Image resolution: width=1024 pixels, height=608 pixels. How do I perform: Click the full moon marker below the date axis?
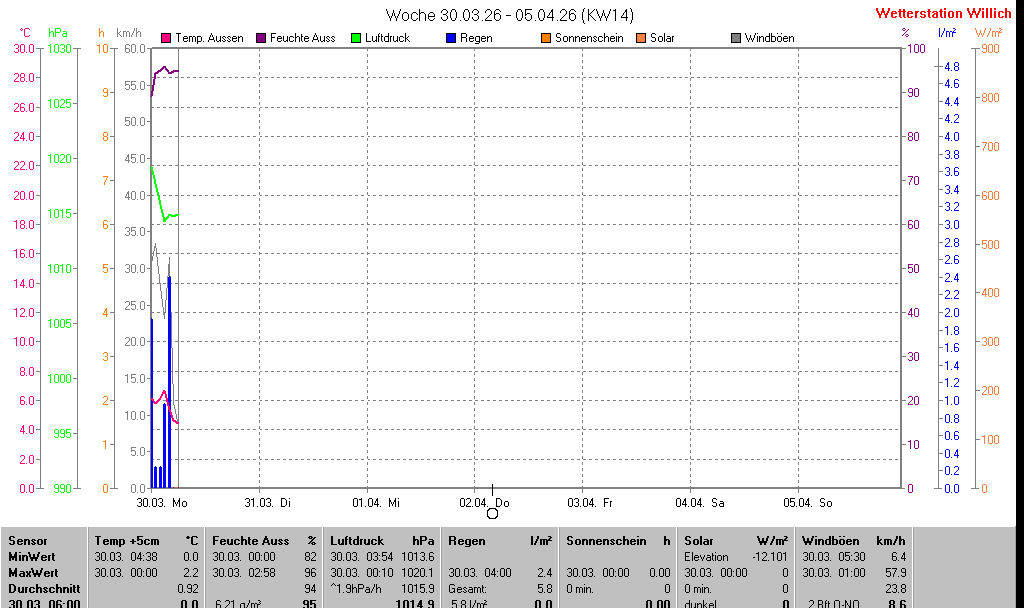(x=492, y=514)
